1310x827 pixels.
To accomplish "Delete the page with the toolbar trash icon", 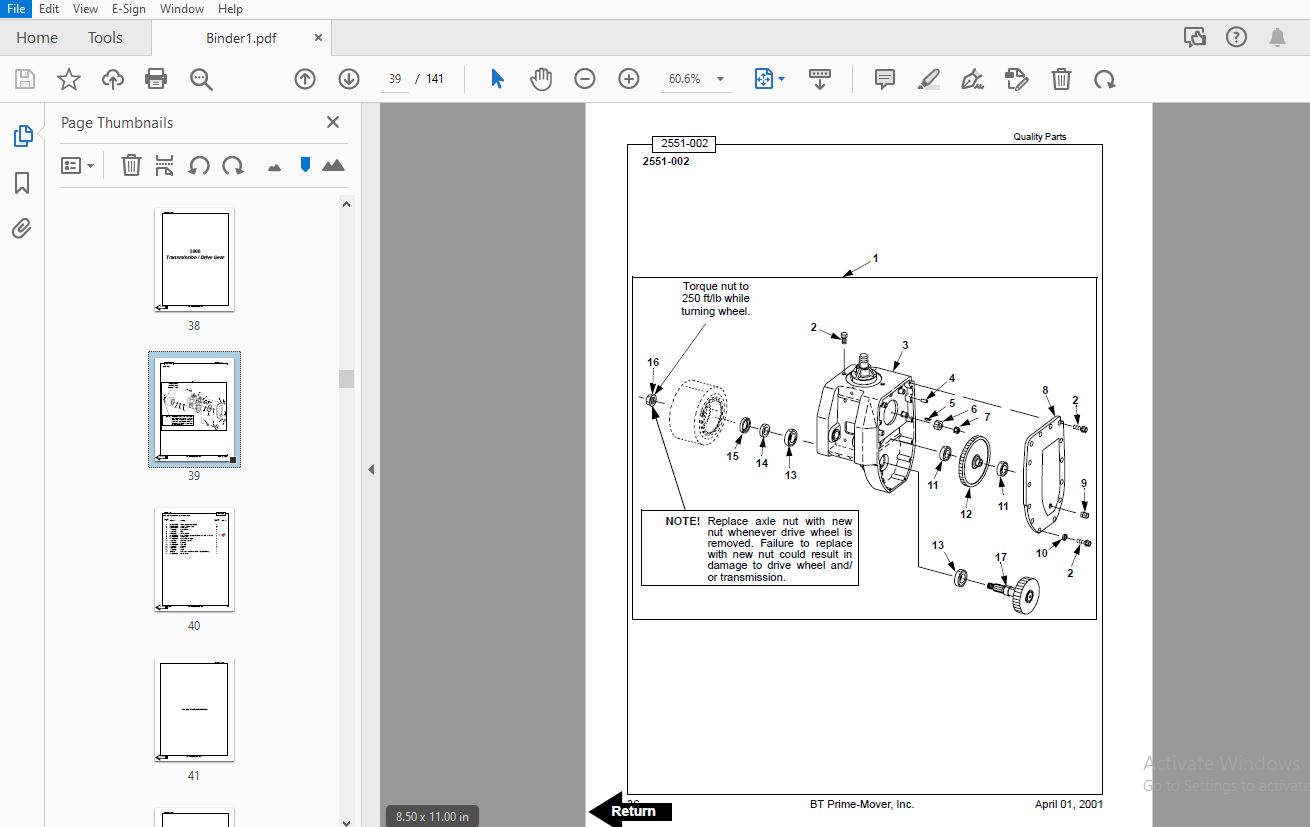I will [x=1061, y=79].
